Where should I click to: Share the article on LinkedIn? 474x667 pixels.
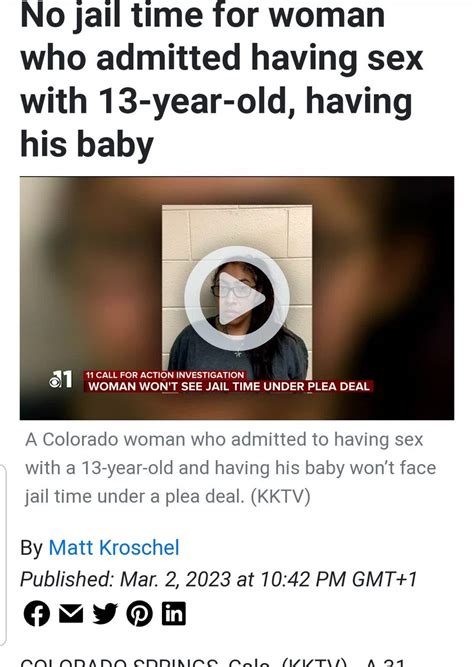[x=174, y=613]
